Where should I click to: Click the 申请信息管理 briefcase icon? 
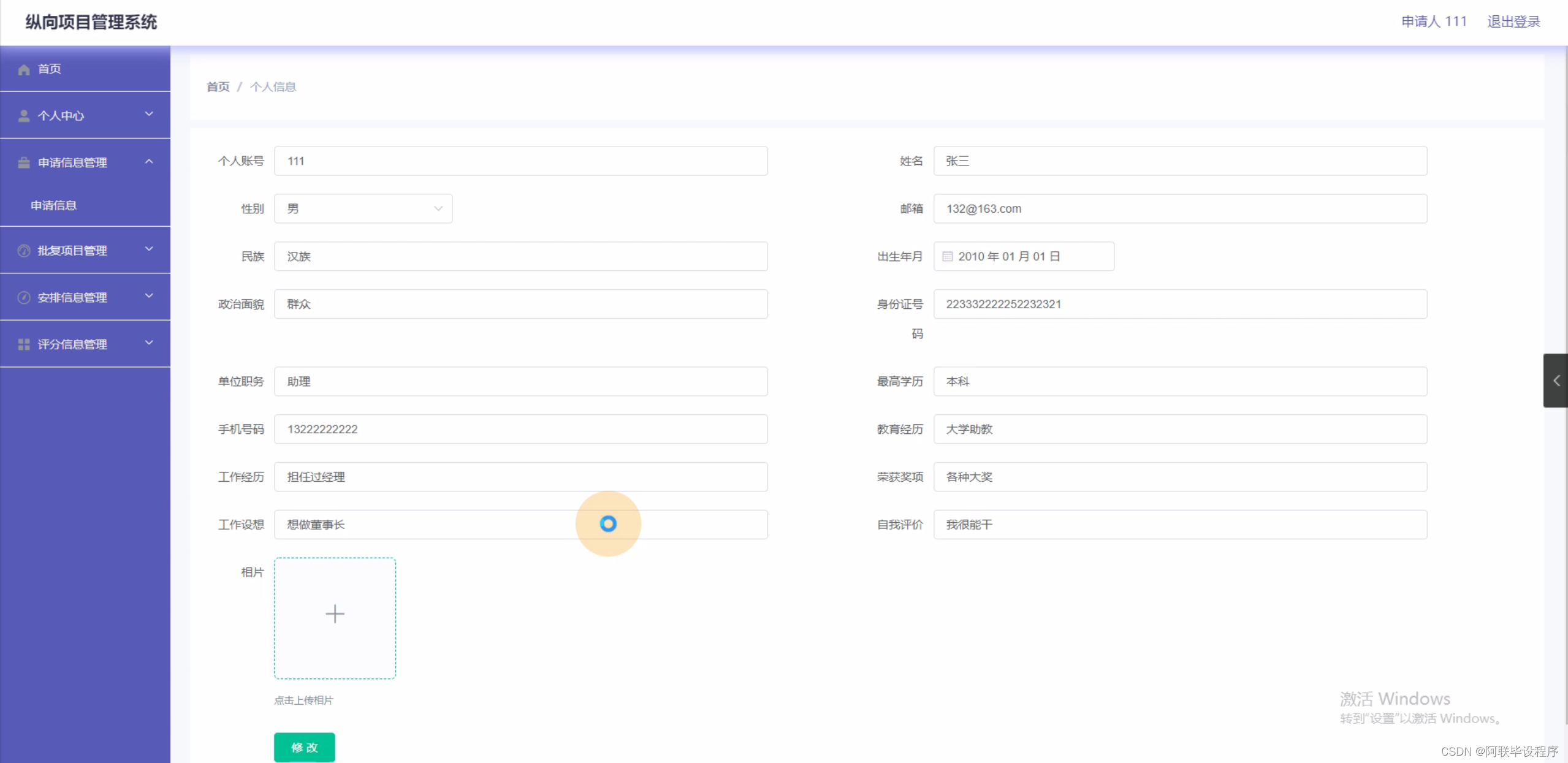click(23, 162)
